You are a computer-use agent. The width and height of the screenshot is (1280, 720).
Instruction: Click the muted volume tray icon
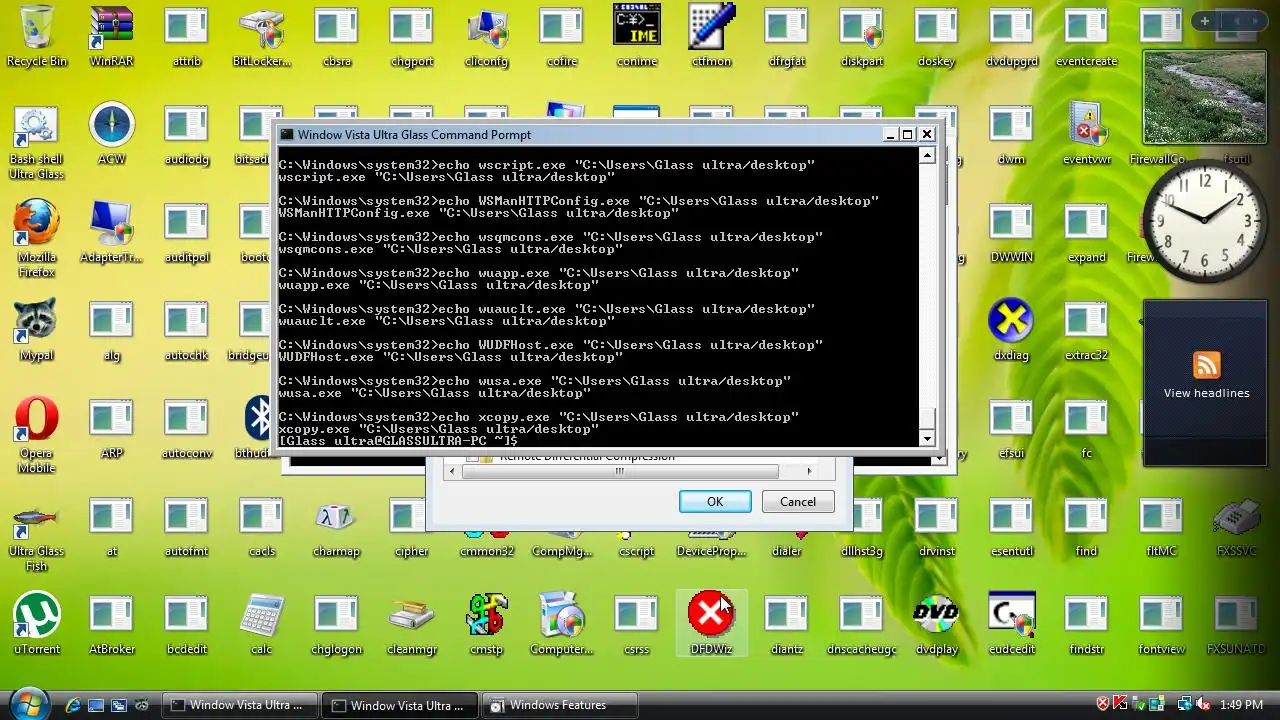click(x=1203, y=705)
